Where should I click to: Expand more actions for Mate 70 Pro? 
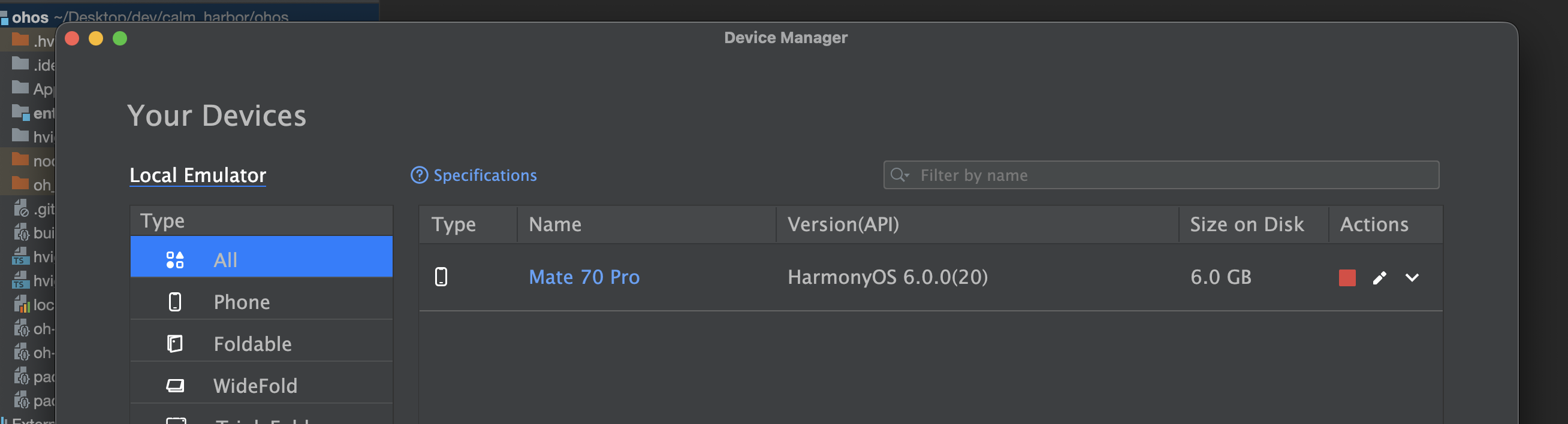1412,278
